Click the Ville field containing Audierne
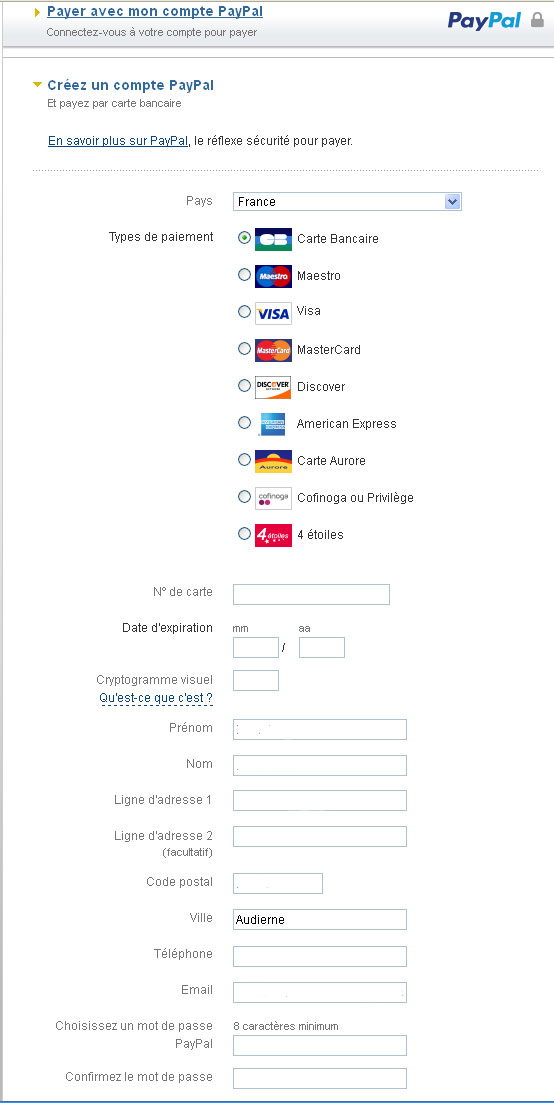The image size is (554, 1103). click(x=320, y=919)
